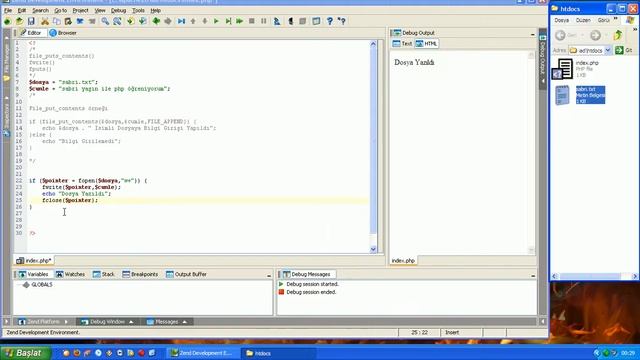640x360 pixels.
Task: Open the Stack tab
Action: [x=104, y=274]
